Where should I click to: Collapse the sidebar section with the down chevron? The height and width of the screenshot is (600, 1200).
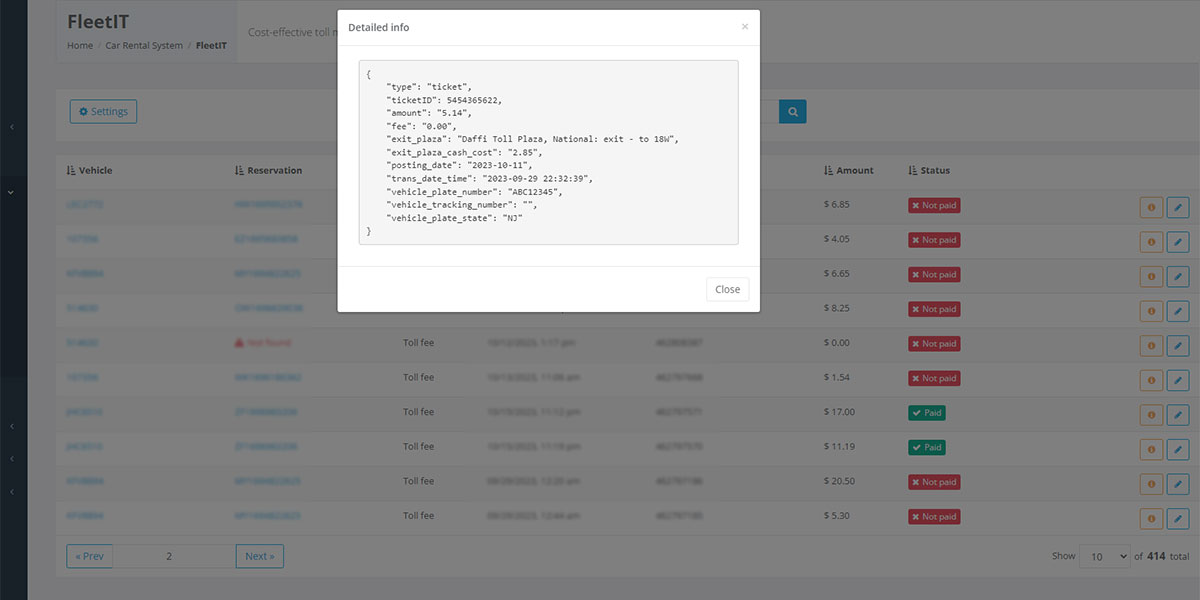pos(11,191)
